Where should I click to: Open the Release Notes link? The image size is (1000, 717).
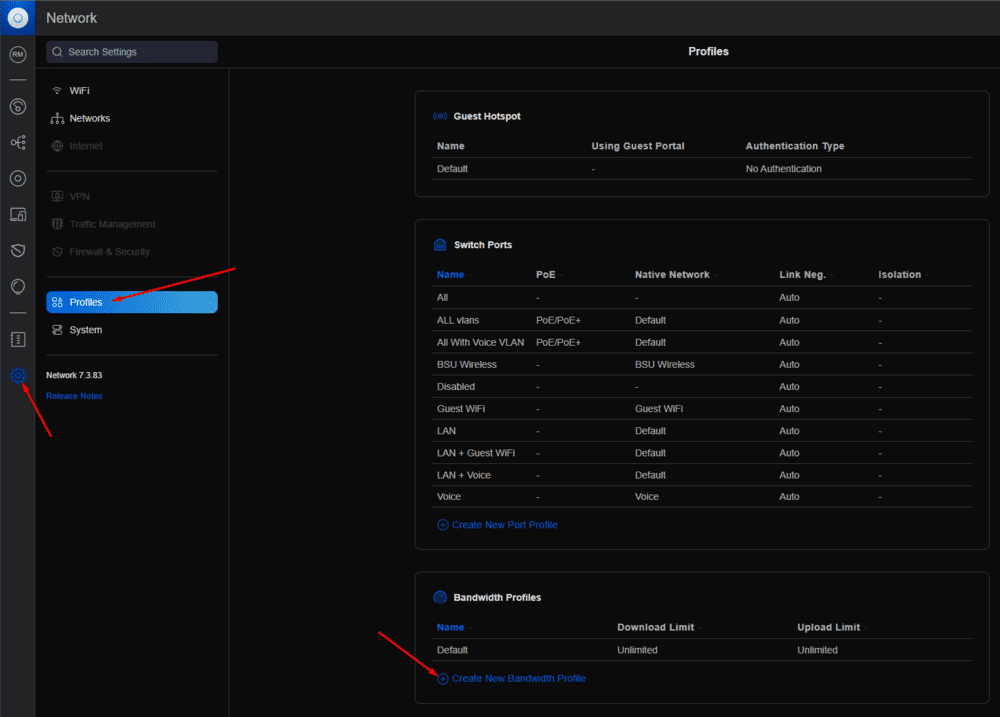[74, 396]
